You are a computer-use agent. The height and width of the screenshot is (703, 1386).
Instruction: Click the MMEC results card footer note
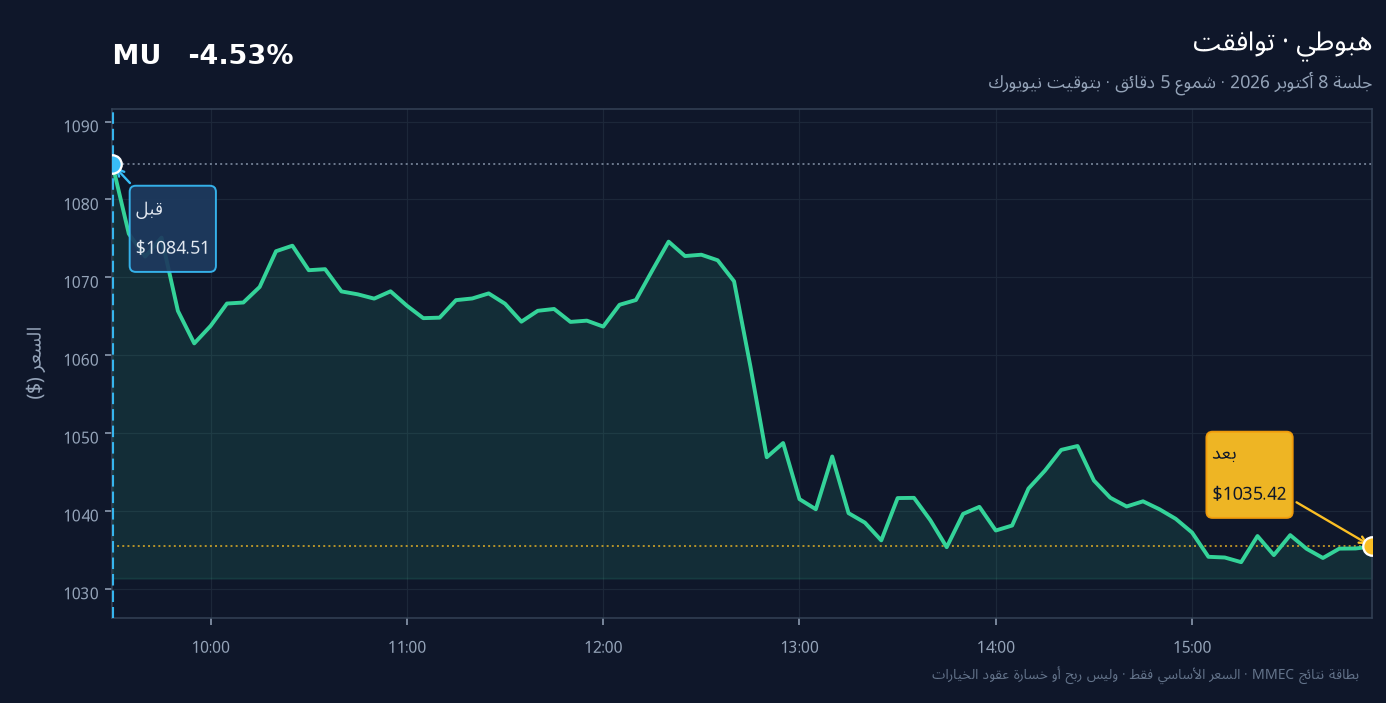coord(1145,675)
